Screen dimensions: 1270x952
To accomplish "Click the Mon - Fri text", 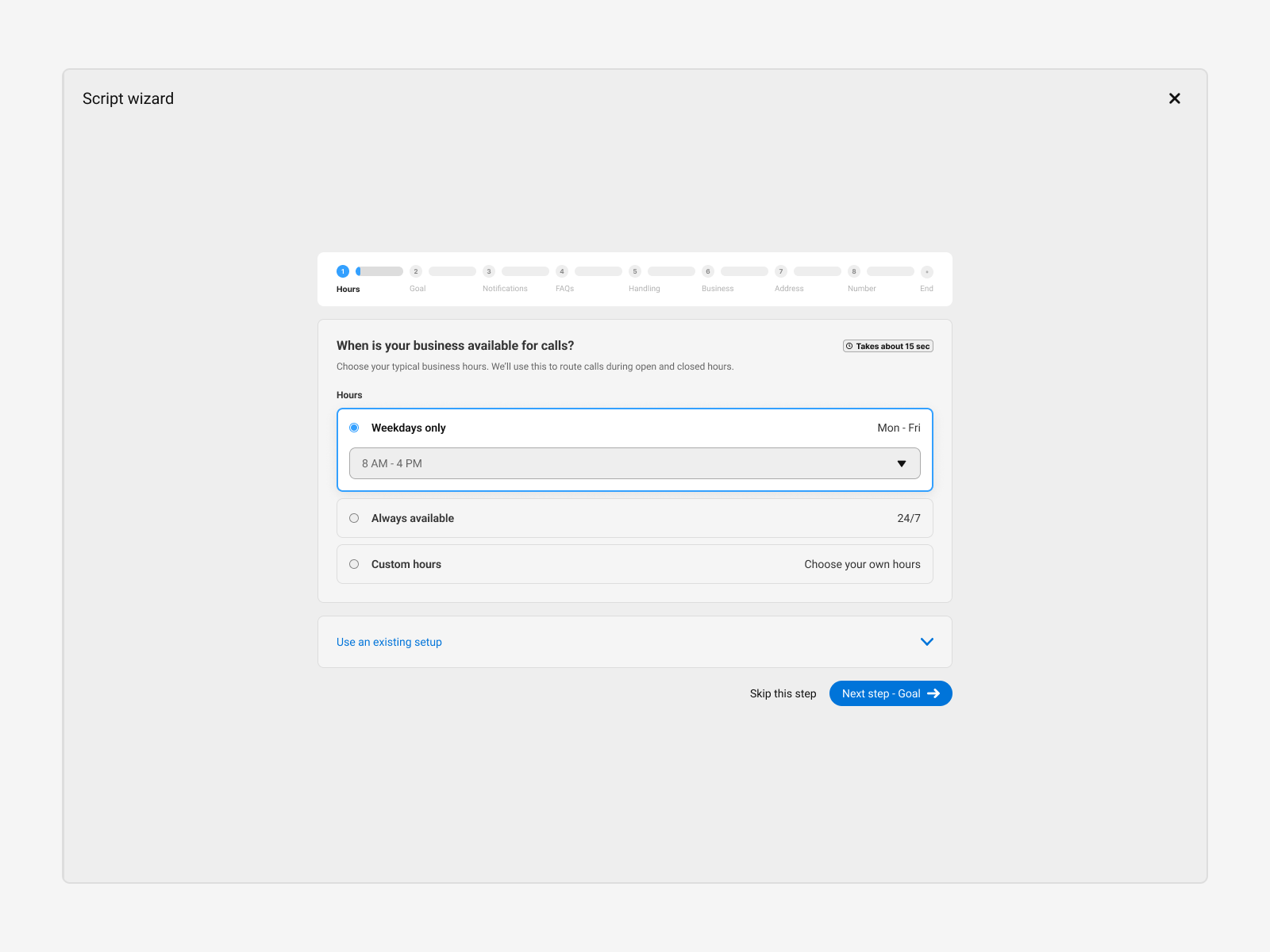I will point(899,428).
